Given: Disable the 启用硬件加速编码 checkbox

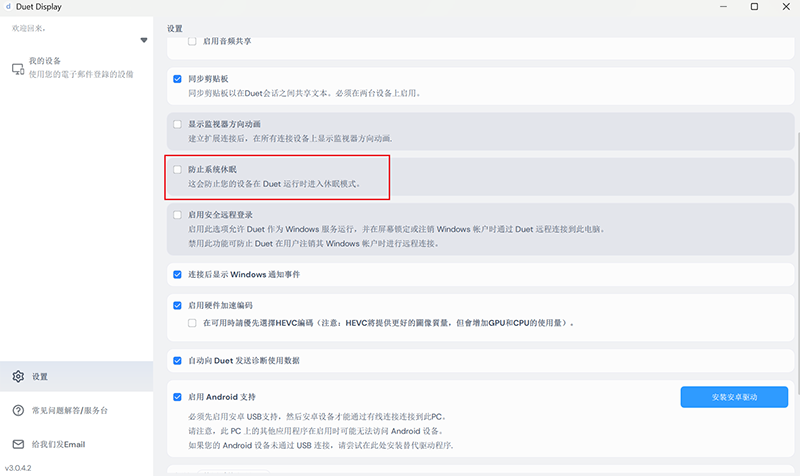Looking at the screenshot, I should (x=177, y=306).
